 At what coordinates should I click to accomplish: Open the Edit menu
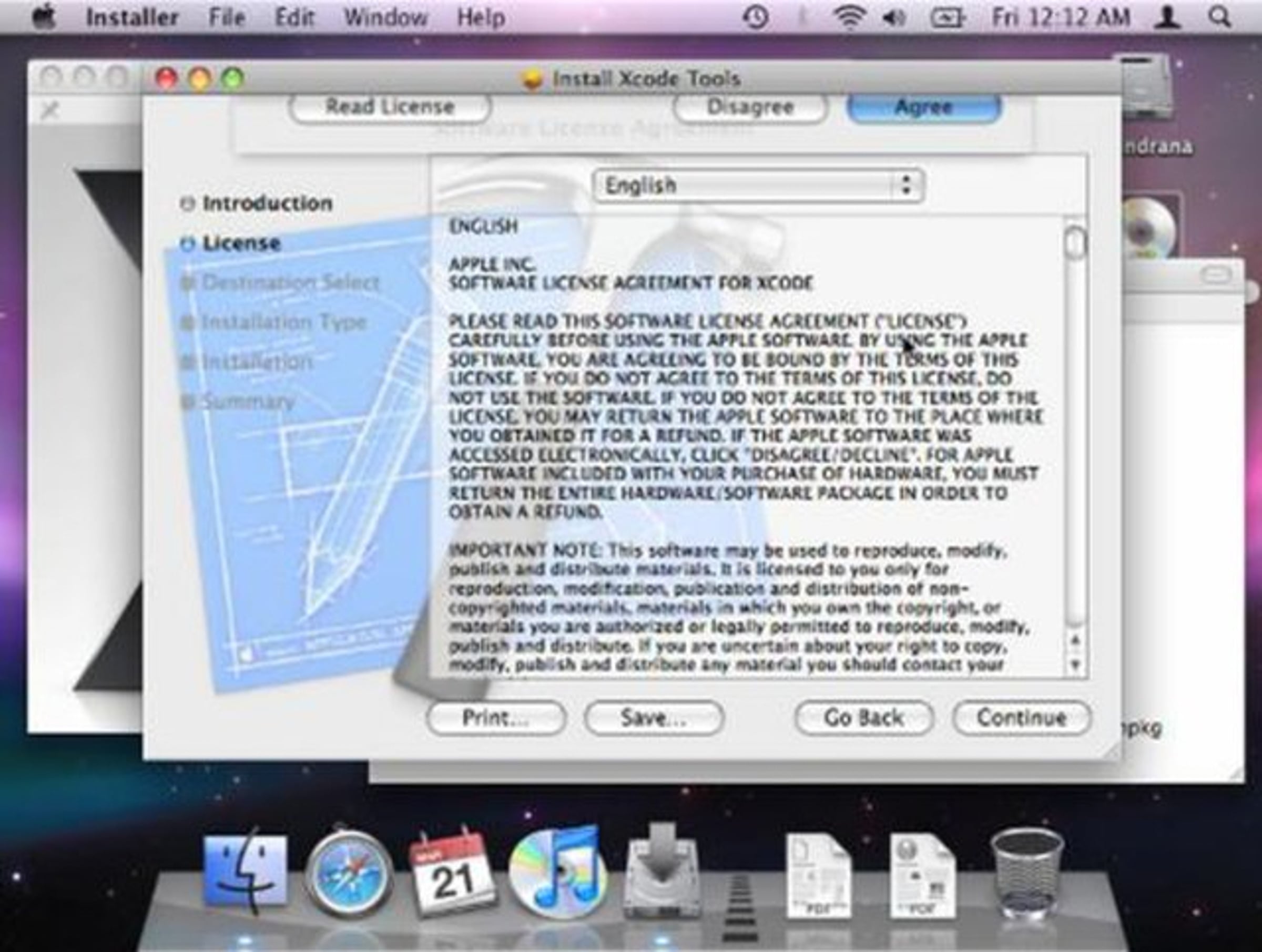tap(294, 18)
